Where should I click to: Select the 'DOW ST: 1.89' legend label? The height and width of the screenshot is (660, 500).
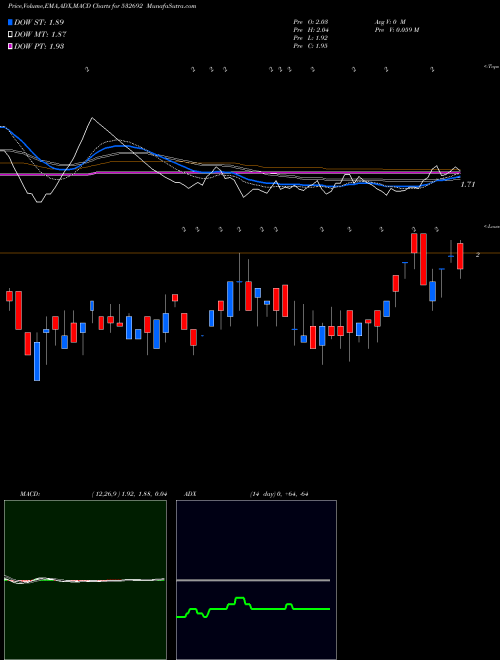(39, 22)
